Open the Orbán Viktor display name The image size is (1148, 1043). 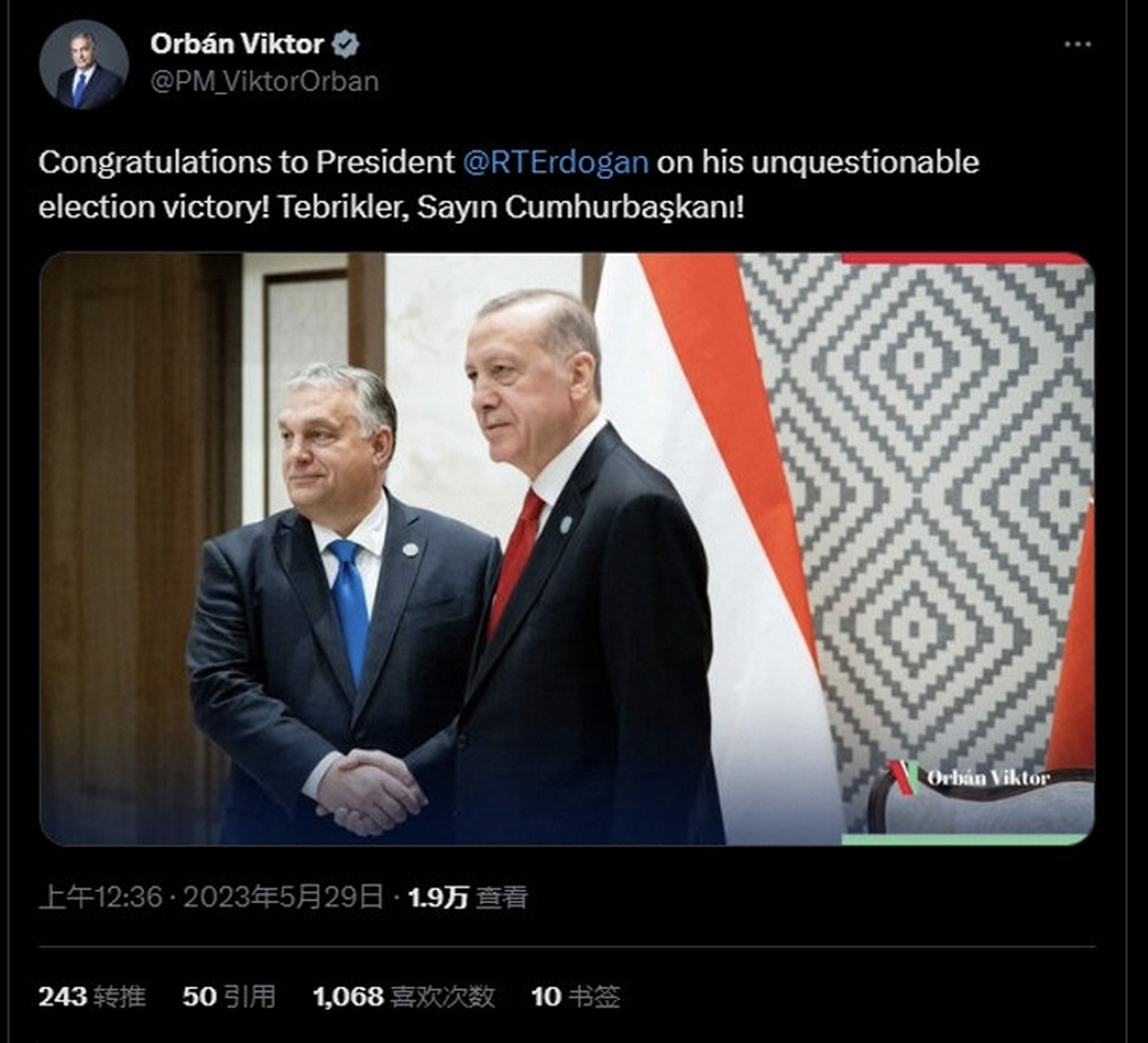click(237, 44)
